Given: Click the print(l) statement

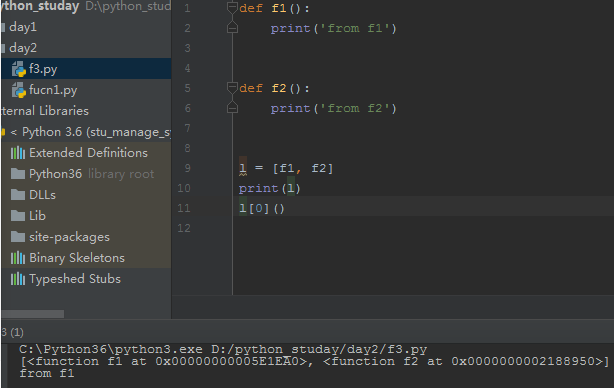Looking at the screenshot, I should click(269, 189).
